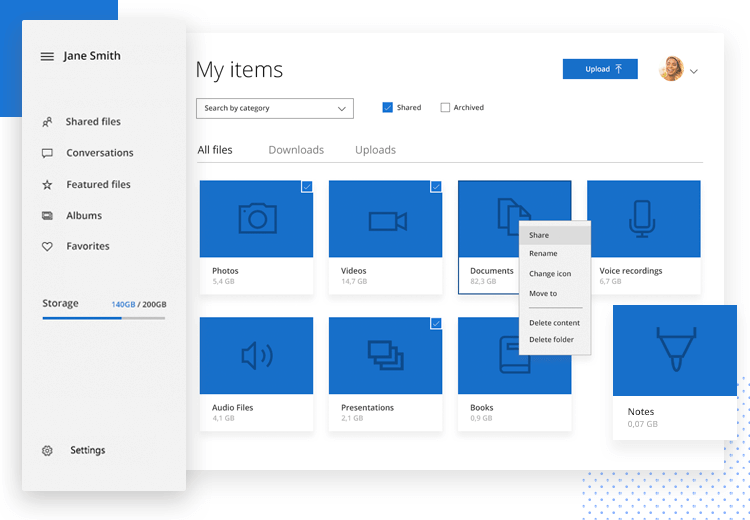
Task: Click the Books folder name
Action: (481, 408)
